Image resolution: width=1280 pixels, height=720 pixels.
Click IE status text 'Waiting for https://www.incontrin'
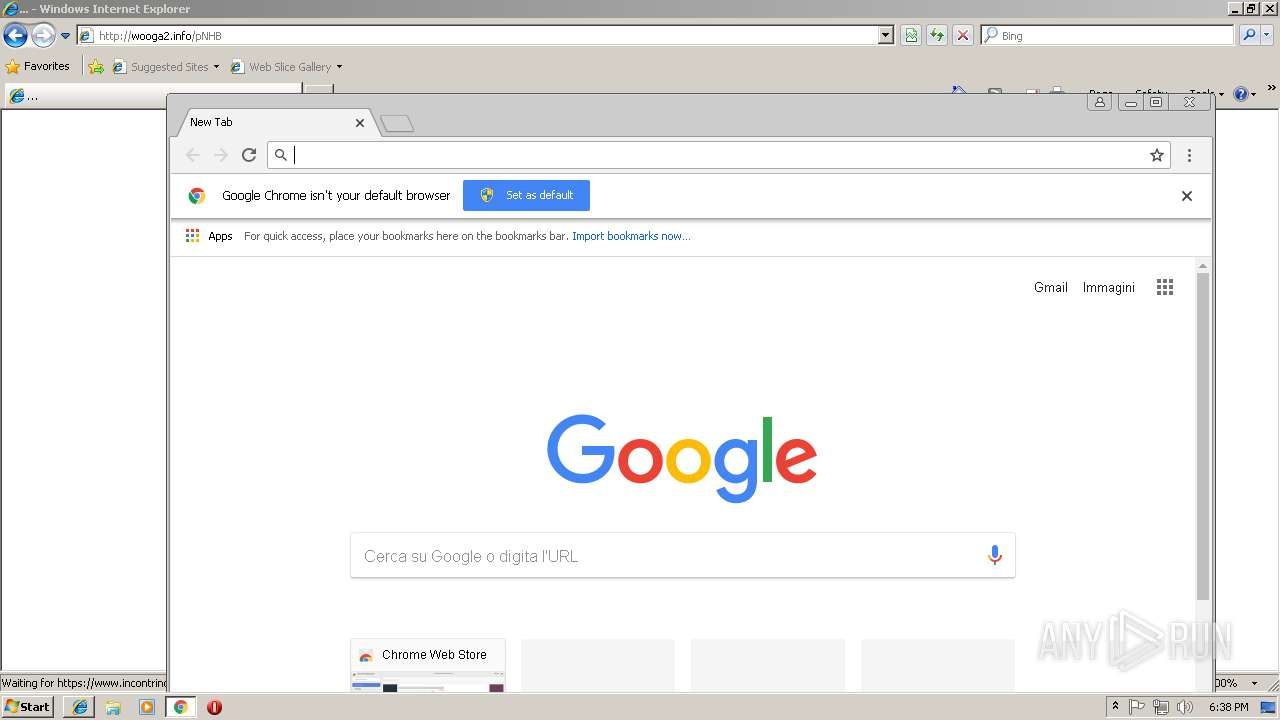click(84, 683)
